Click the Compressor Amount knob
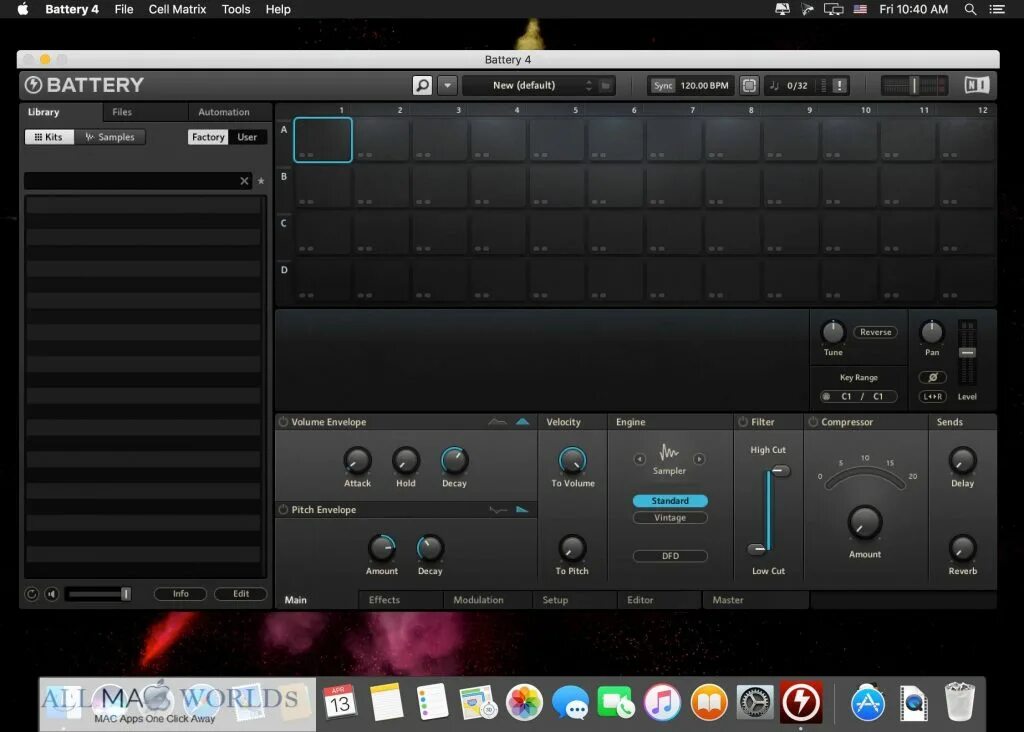The height and width of the screenshot is (732, 1024). pyautogui.click(x=865, y=523)
